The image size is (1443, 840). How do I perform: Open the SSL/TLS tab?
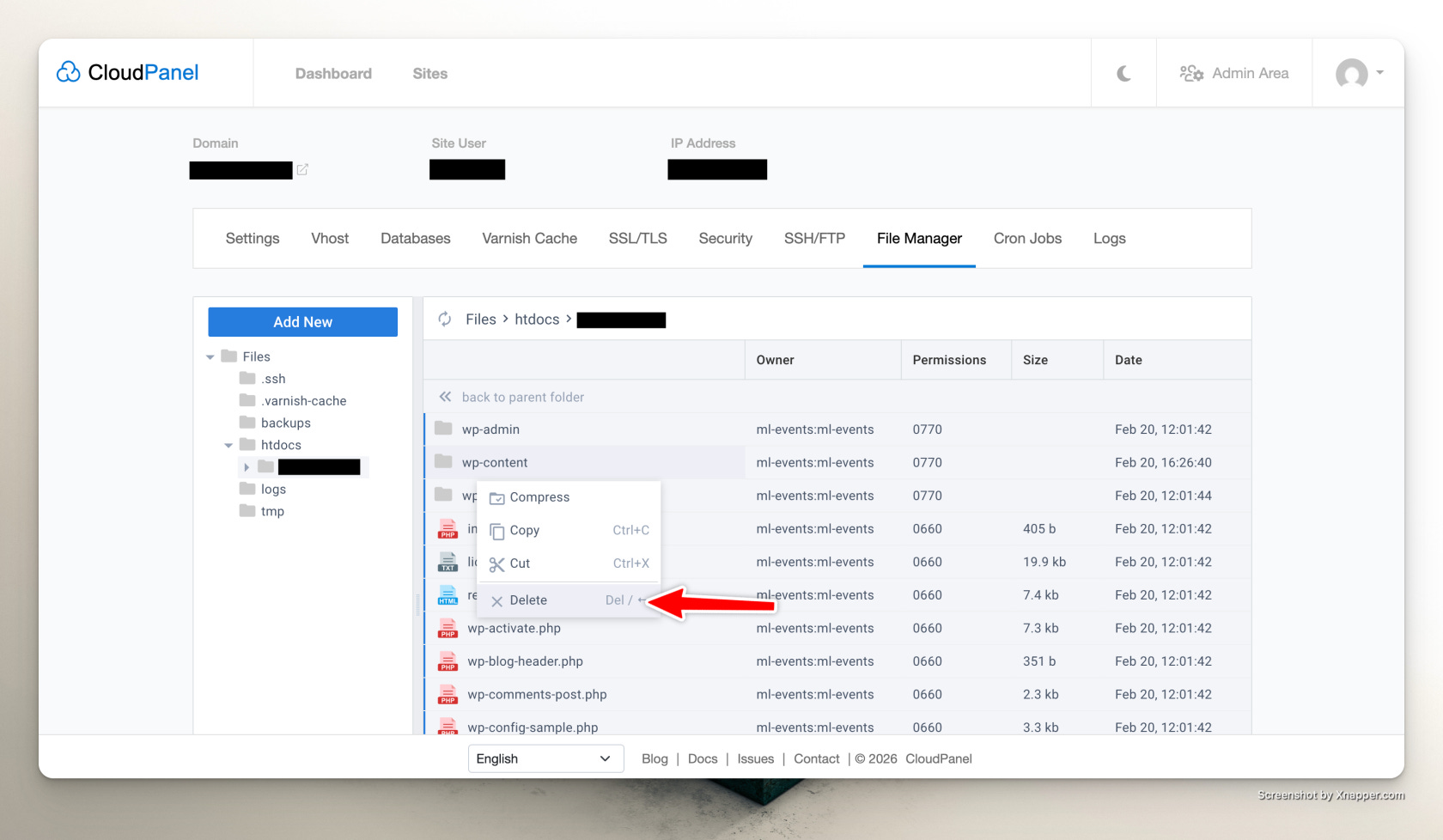pyautogui.click(x=637, y=239)
